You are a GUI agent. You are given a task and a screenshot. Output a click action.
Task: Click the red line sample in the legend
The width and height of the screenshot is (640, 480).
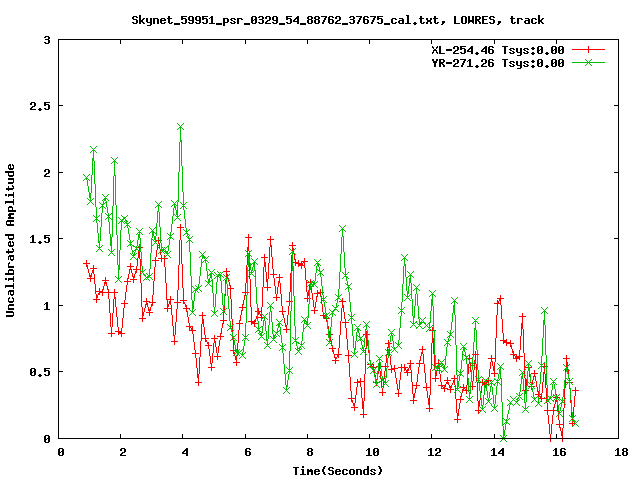click(588, 50)
